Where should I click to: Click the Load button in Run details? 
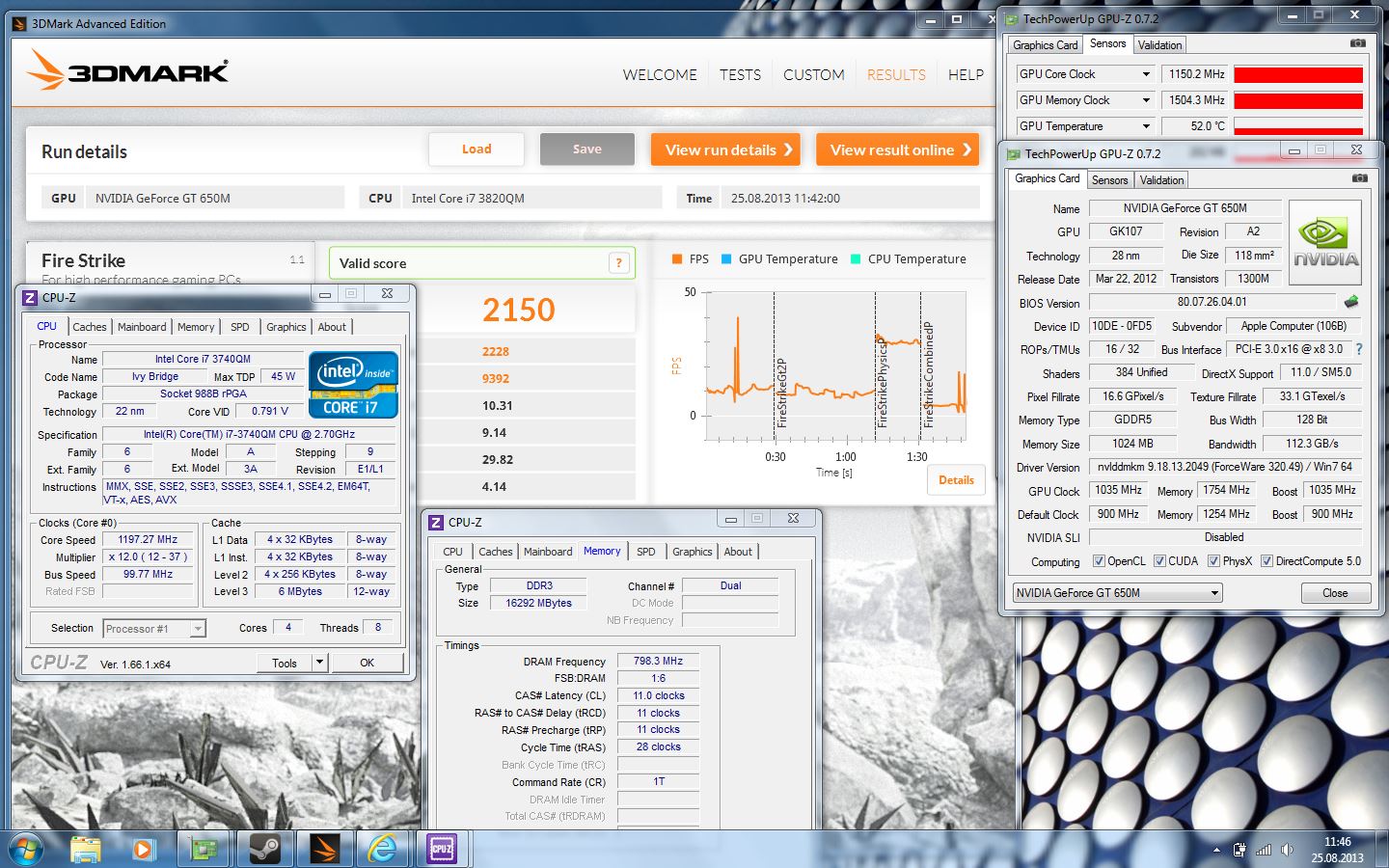[x=477, y=149]
